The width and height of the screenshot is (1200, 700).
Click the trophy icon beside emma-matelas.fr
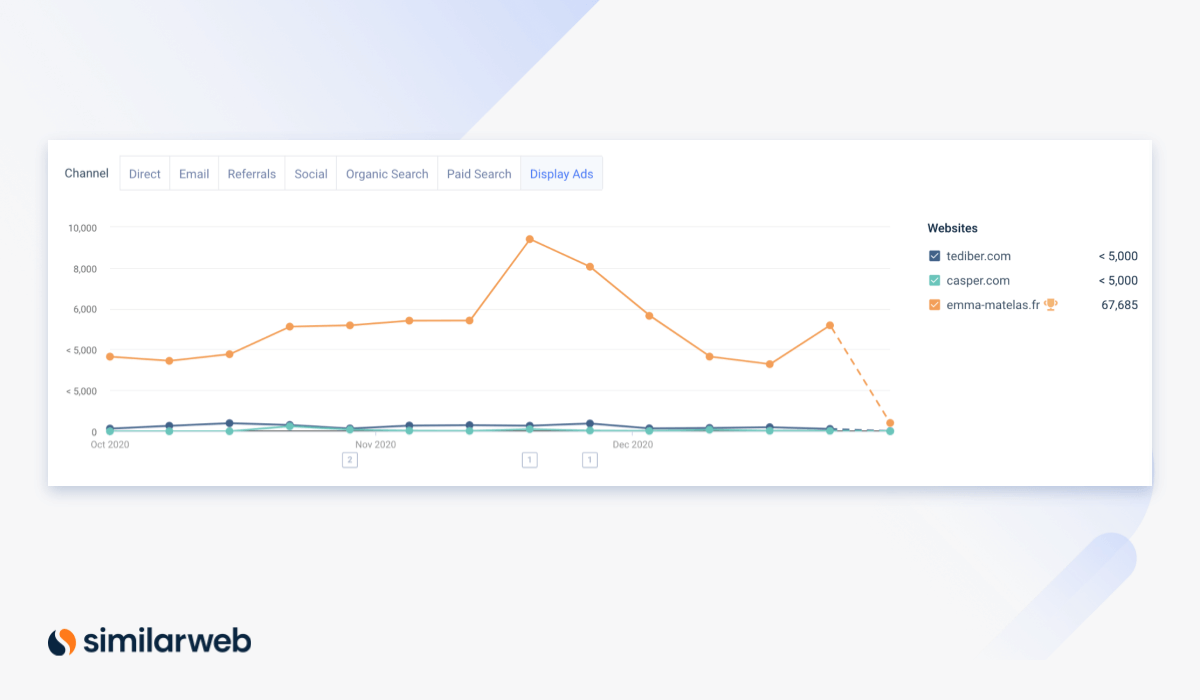[1050, 305]
